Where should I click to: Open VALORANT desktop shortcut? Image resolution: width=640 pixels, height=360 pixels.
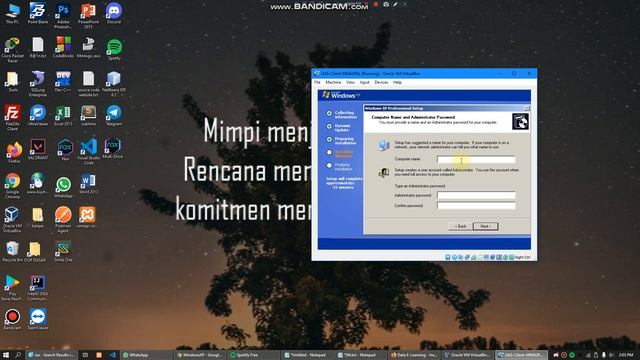point(38,149)
